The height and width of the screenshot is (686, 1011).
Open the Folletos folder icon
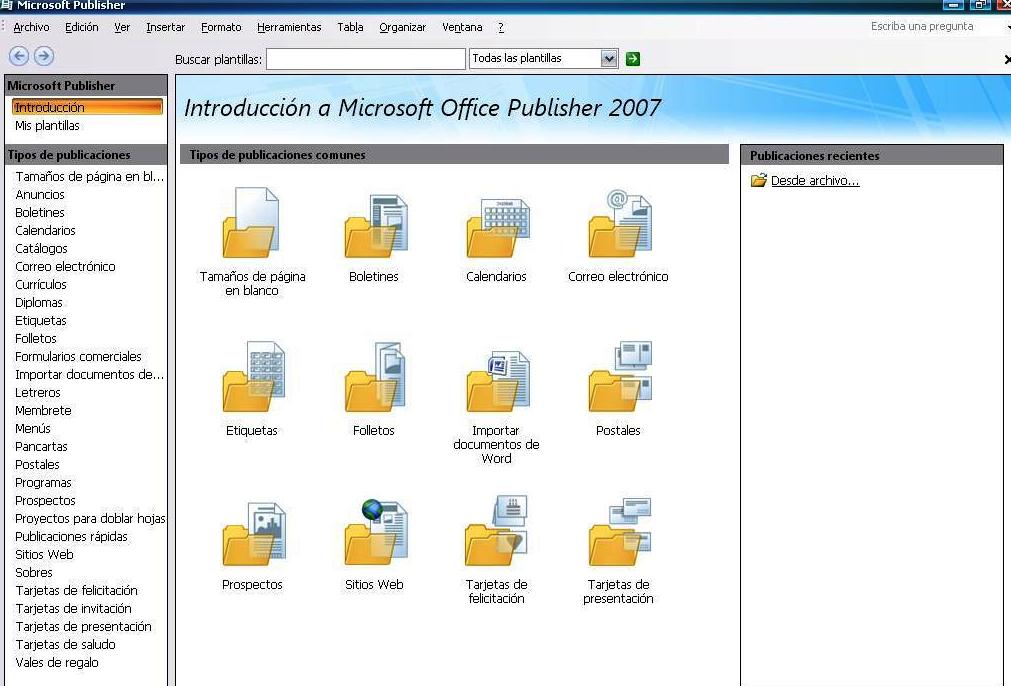point(375,377)
